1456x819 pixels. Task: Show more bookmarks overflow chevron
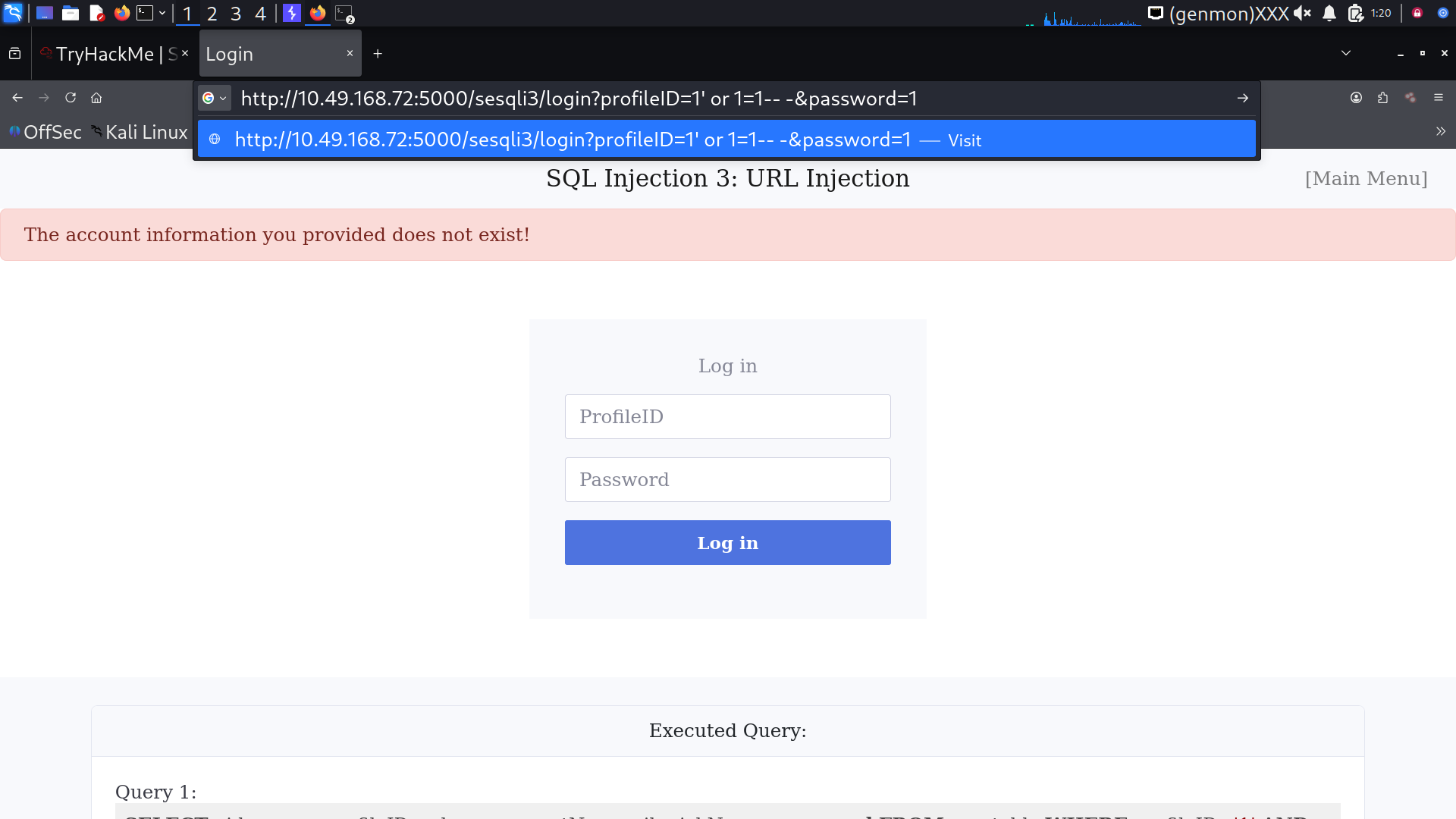click(x=1440, y=132)
